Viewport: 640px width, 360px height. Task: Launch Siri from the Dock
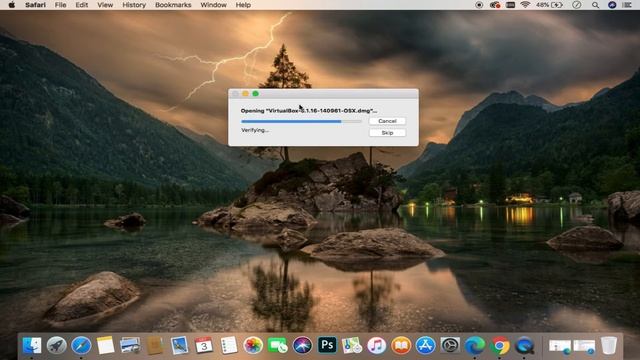(x=302, y=345)
